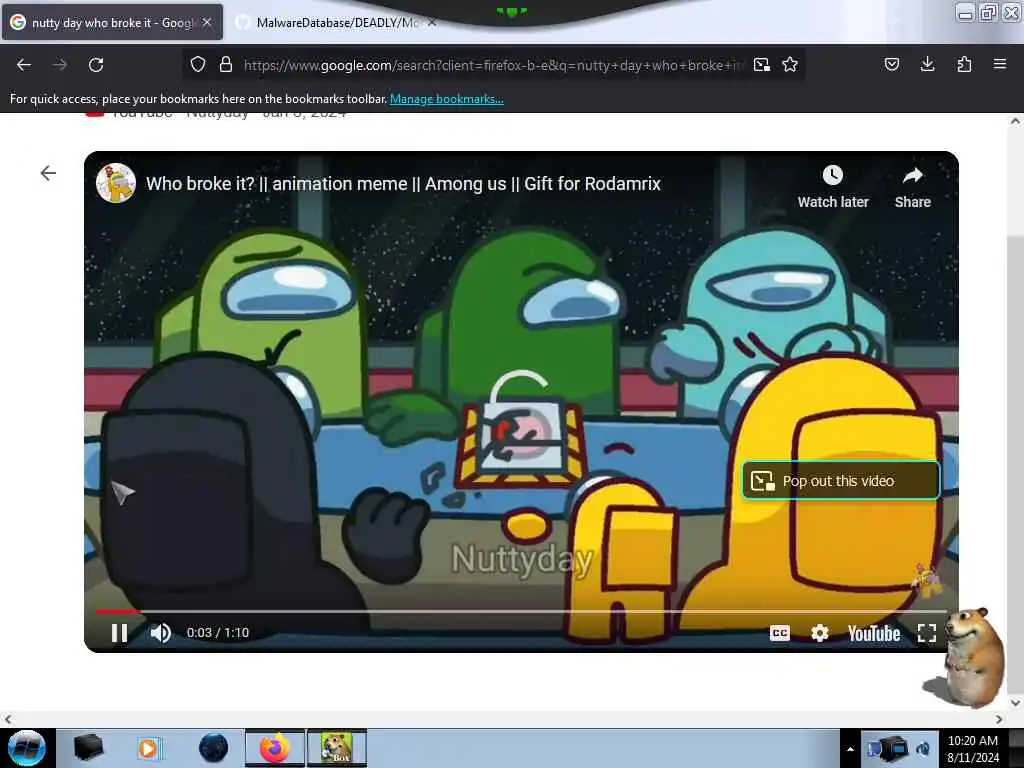Switch to the nutty day Google search tab
Screen dimensions: 1024x768
(112, 23)
